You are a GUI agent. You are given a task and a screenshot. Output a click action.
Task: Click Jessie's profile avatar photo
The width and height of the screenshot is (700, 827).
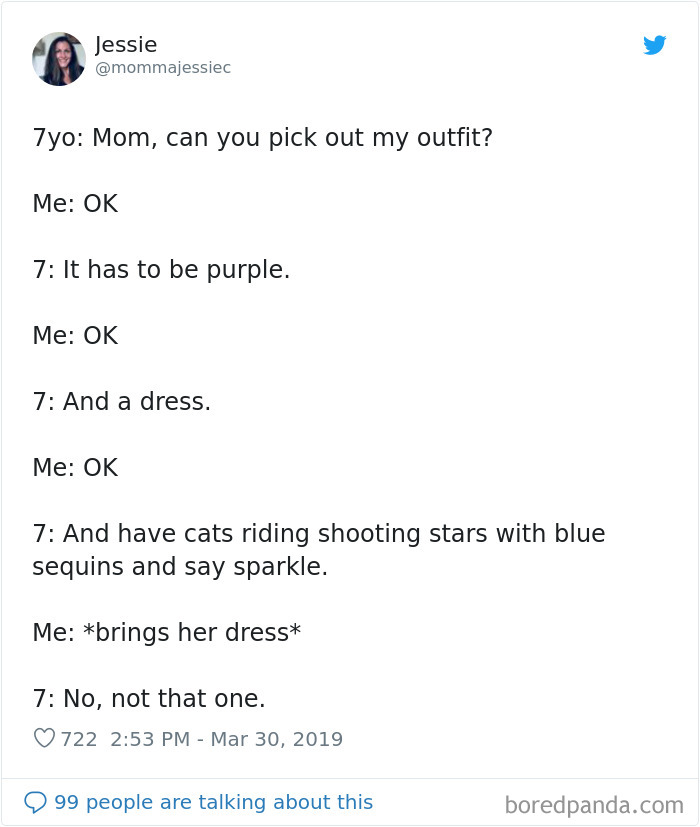coord(60,58)
